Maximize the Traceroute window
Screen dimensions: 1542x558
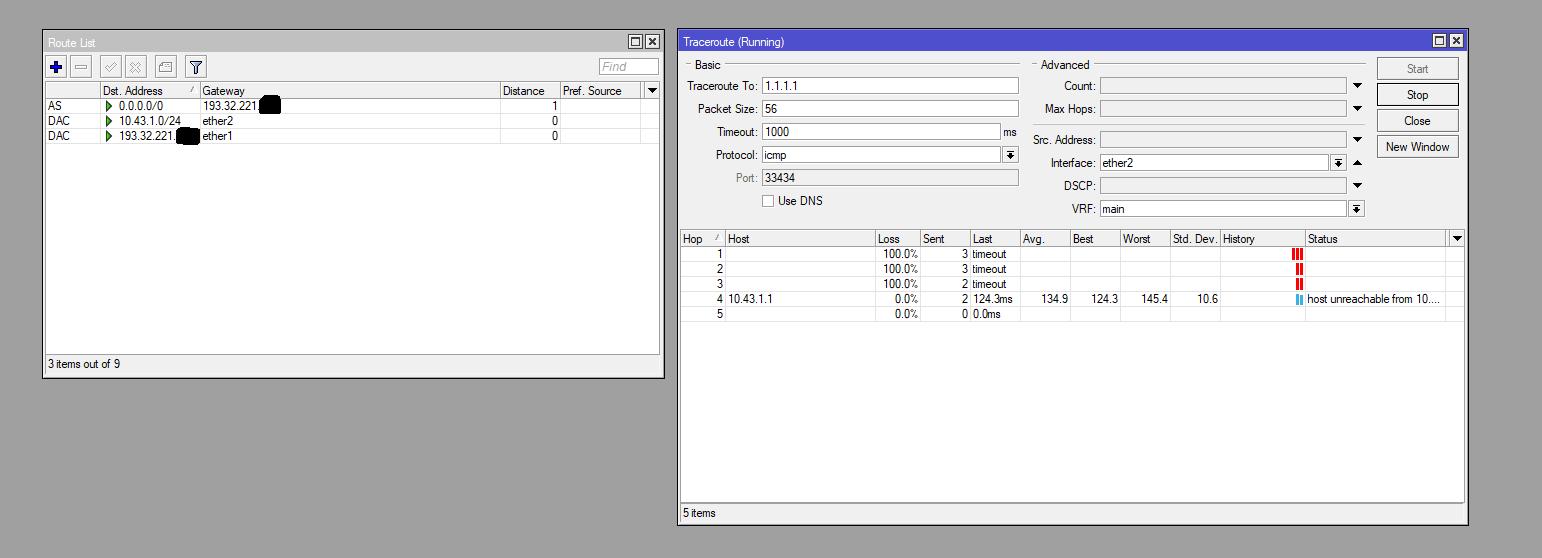click(1439, 41)
